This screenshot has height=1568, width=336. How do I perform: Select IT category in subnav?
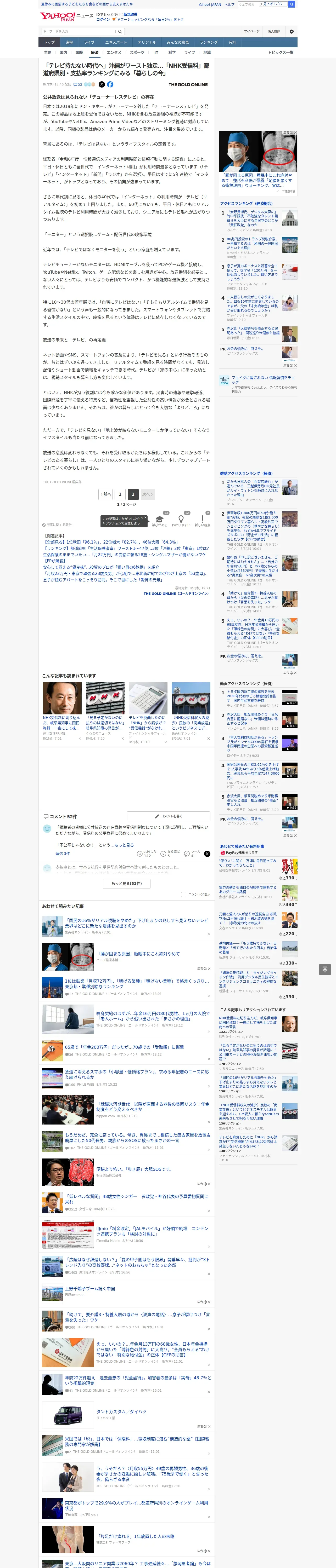(x=156, y=52)
